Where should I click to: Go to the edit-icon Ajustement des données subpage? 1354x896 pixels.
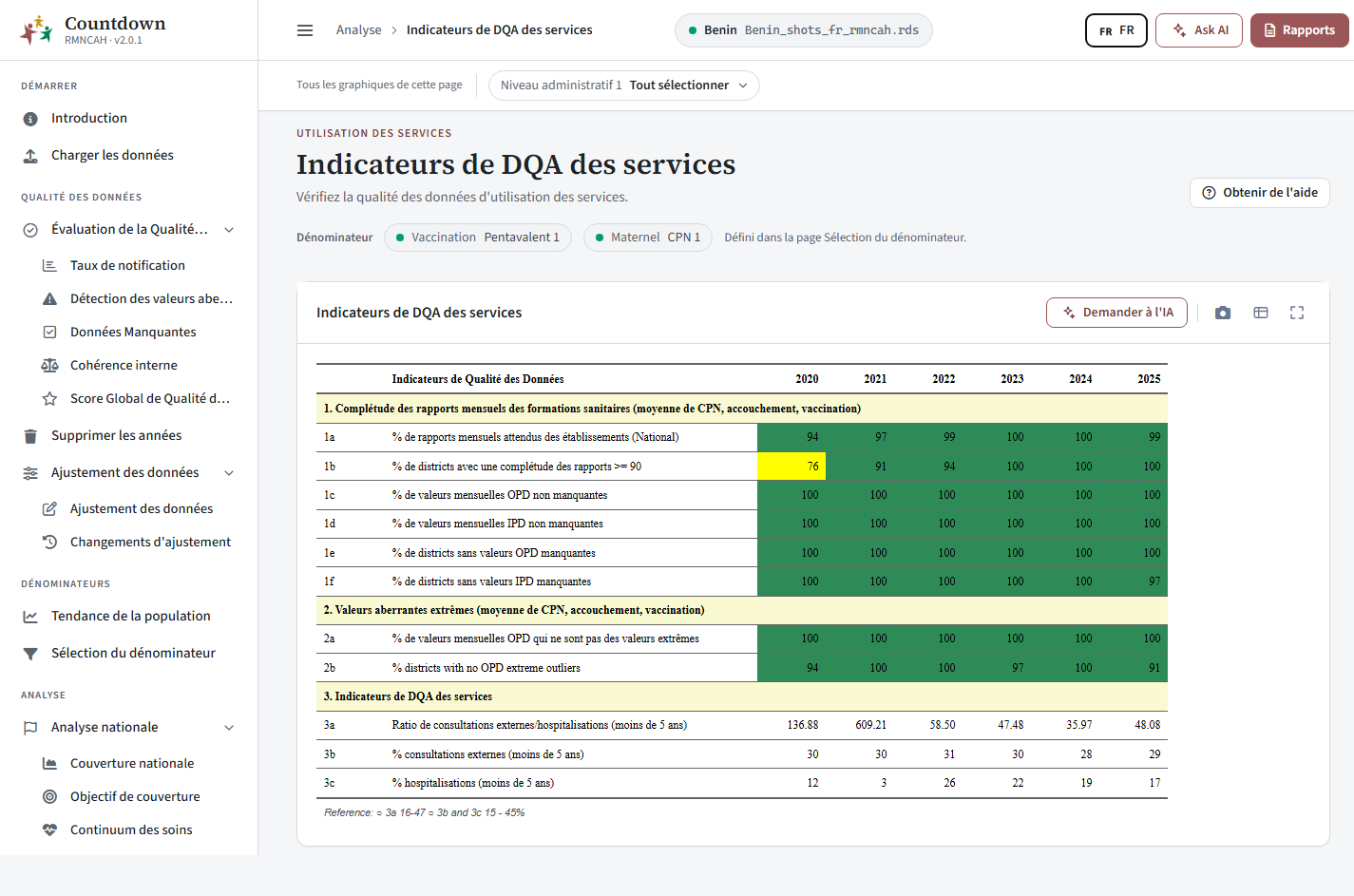(142, 509)
